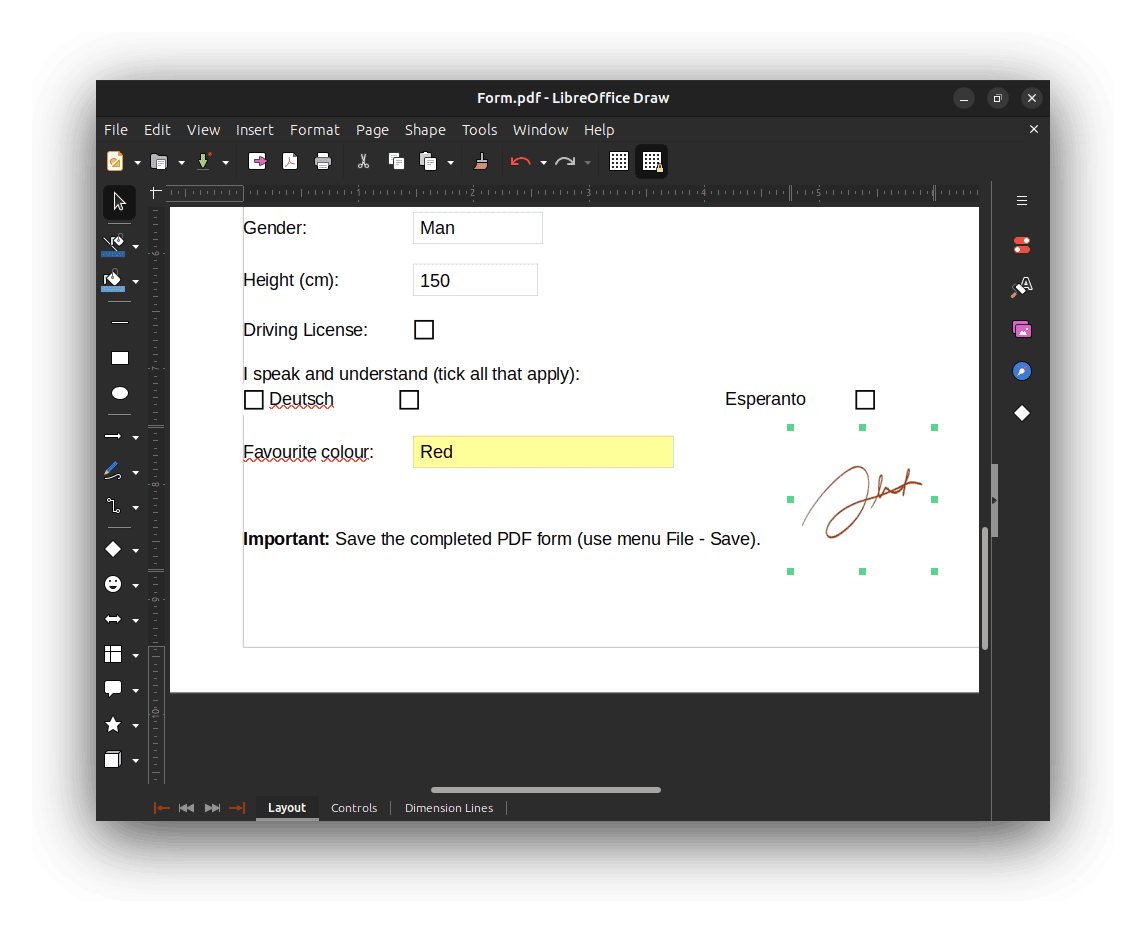Toggle Helplines While Moving icon
Image resolution: width=1146 pixels, height=933 pixels.
(x=652, y=161)
